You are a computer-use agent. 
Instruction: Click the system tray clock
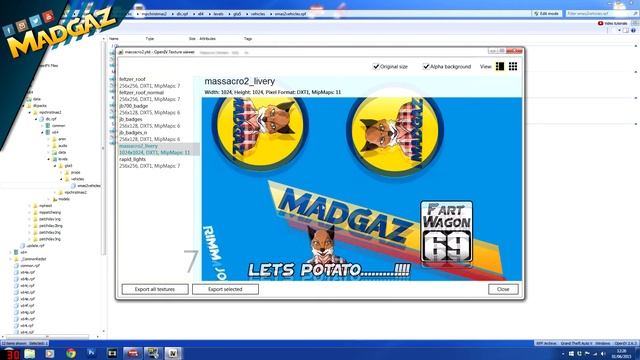(x=622, y=353)
